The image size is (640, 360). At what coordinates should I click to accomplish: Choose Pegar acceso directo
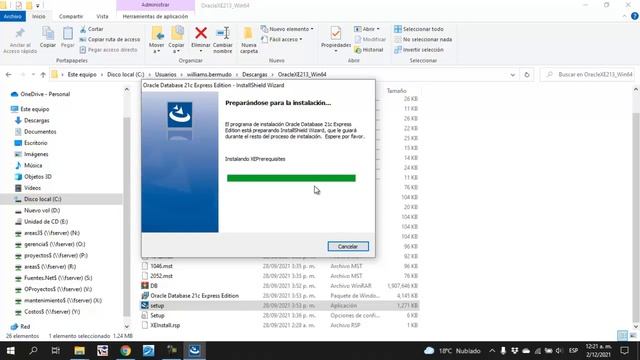108,50
